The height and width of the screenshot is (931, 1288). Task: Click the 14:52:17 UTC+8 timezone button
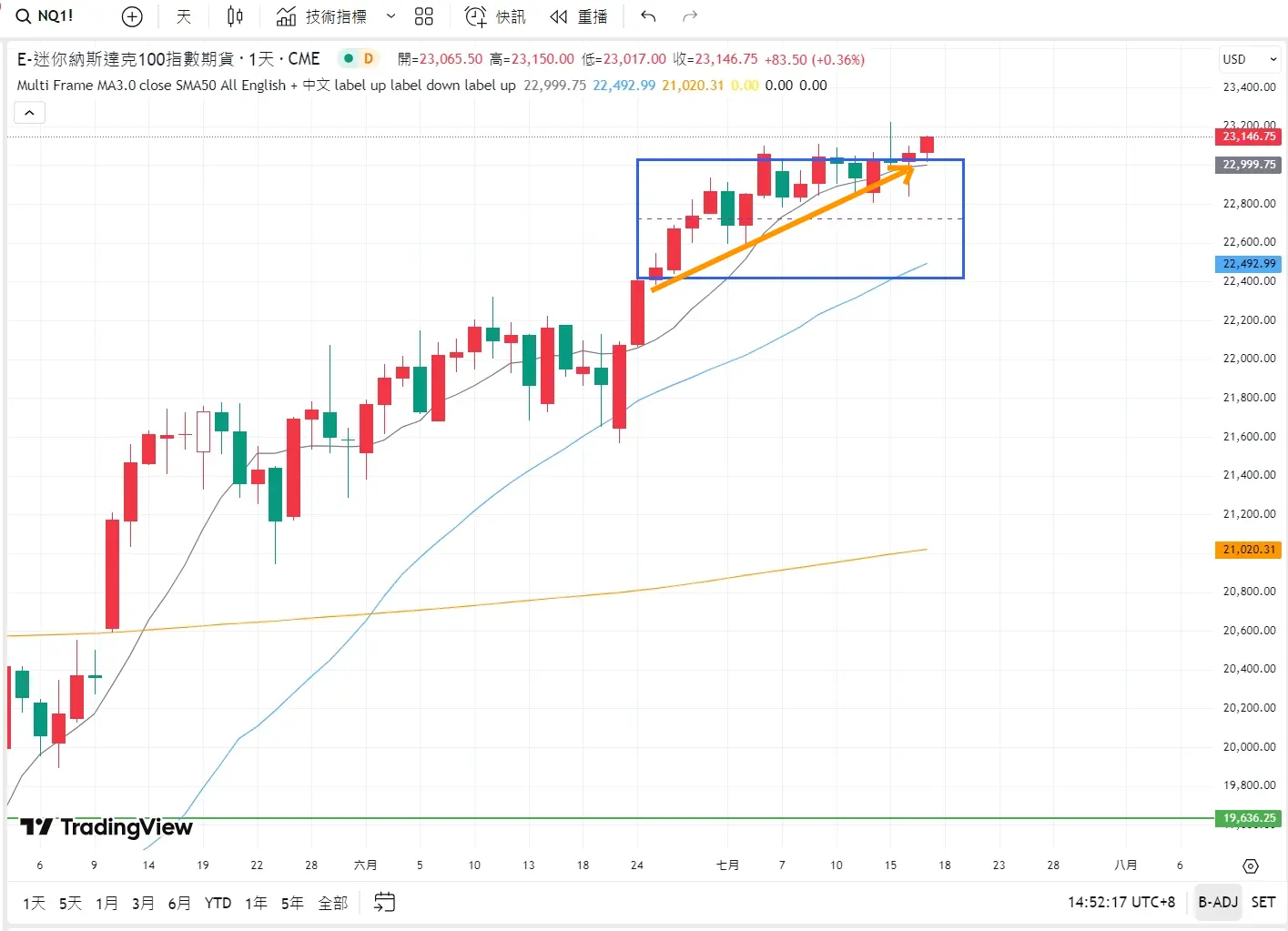coord(1121,902)
